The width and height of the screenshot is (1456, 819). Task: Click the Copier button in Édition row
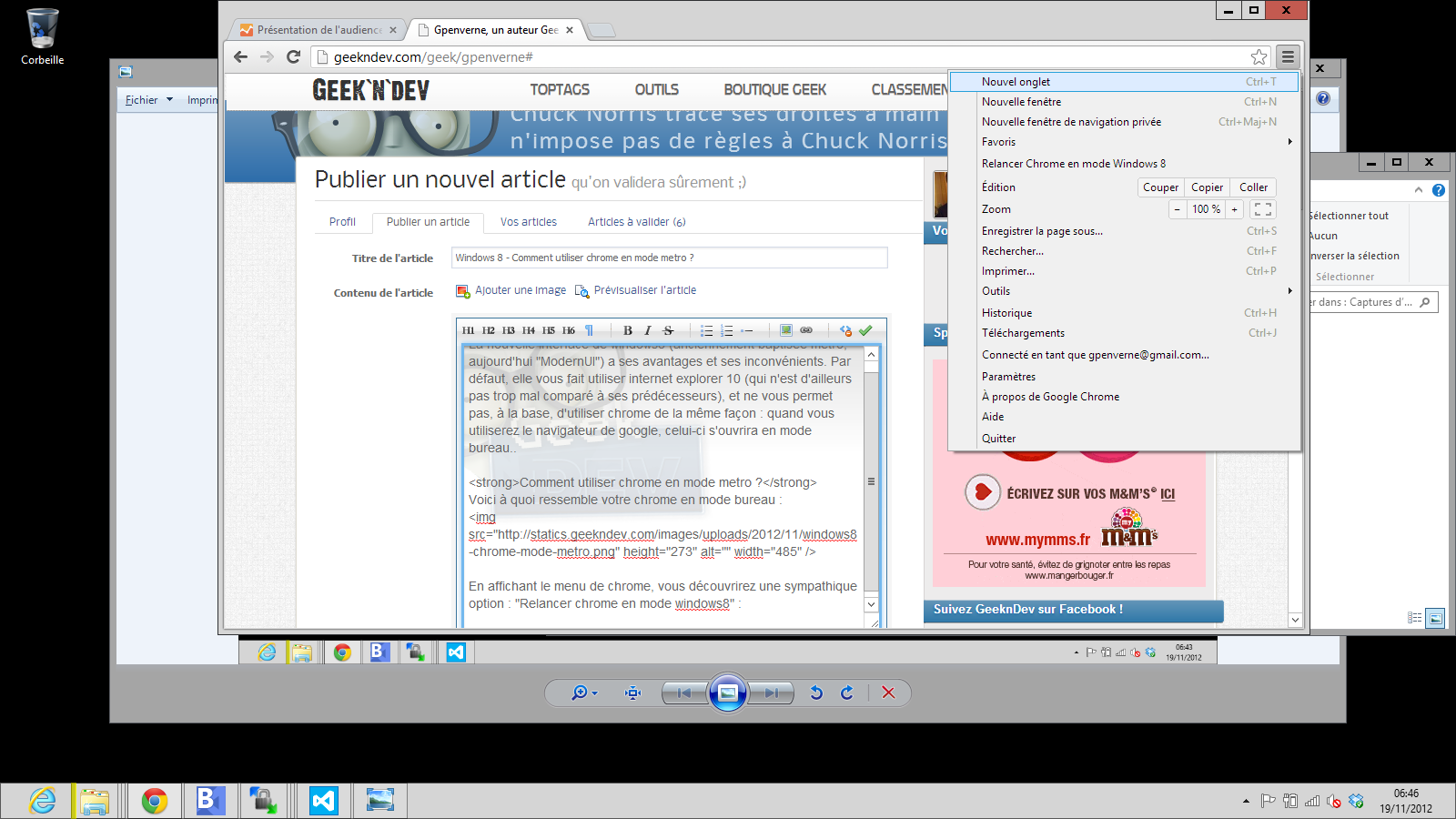[1207, 187]
